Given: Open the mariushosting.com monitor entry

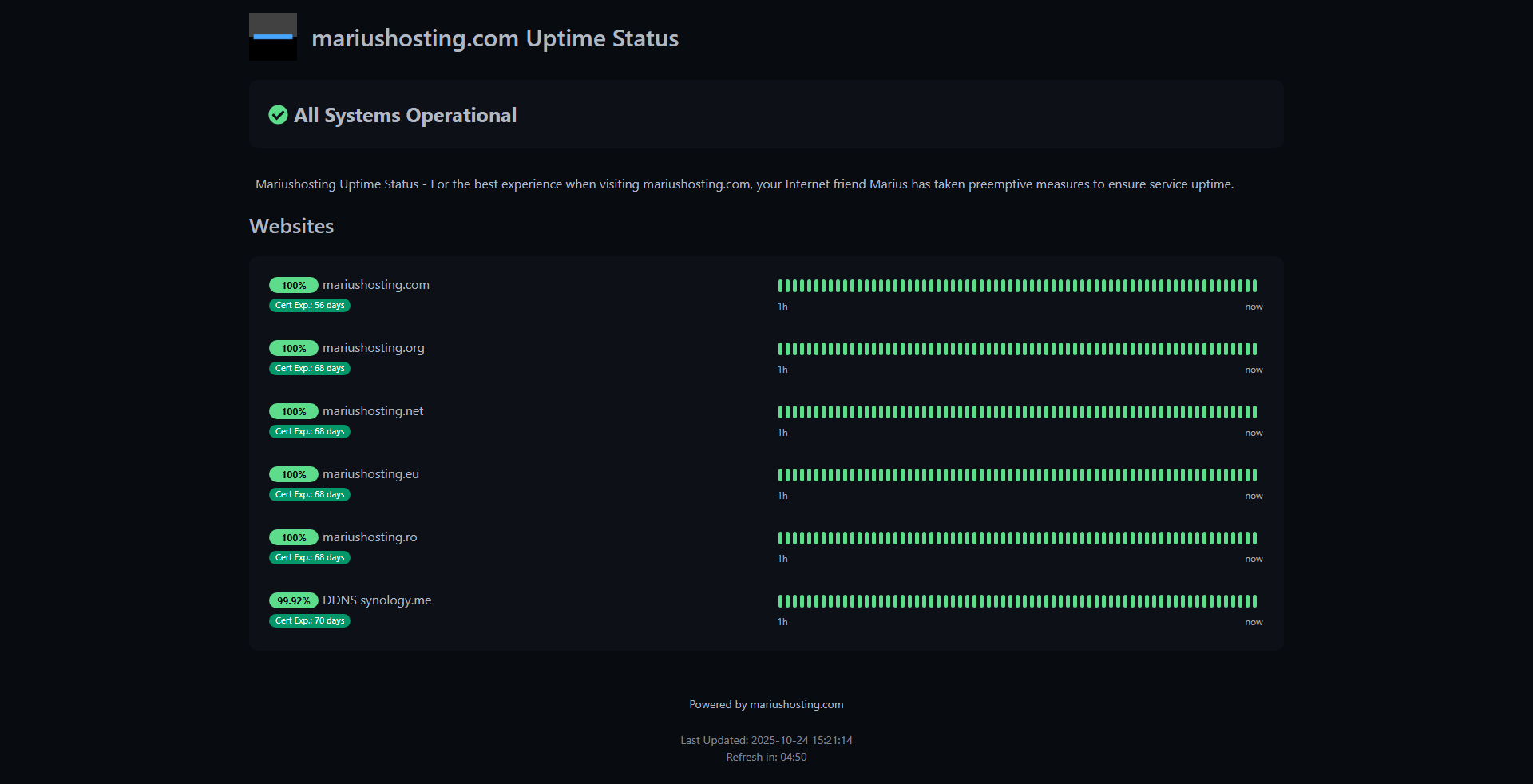Looking at the screenshot, I should pos(375,284).
